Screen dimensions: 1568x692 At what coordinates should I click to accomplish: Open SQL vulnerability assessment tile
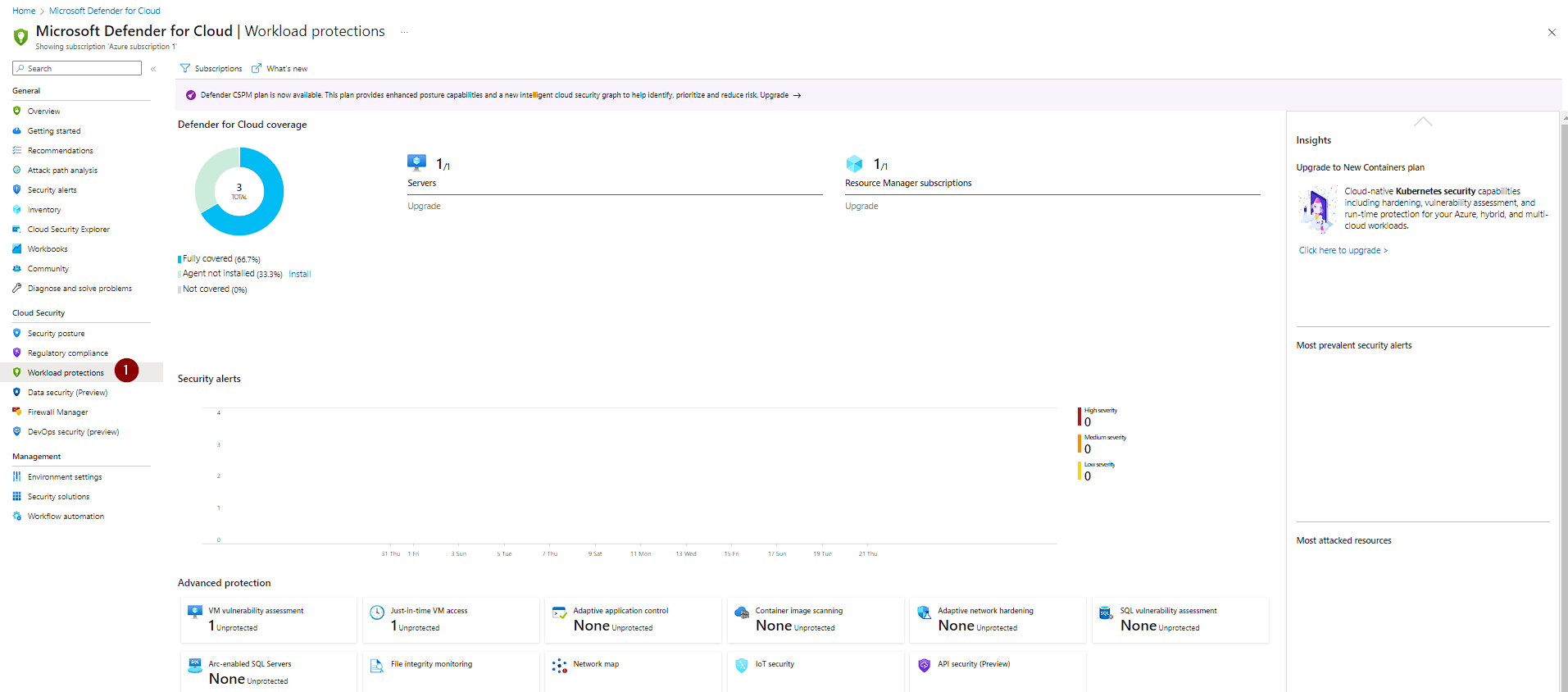1180,620
